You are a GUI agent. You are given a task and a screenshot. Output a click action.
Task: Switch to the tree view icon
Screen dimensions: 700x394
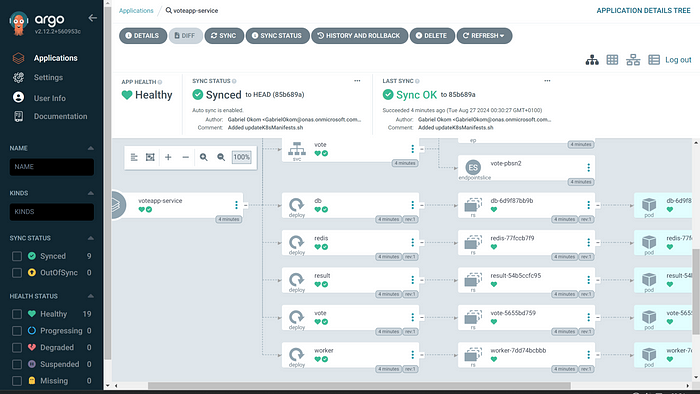[x=592, y=60]
